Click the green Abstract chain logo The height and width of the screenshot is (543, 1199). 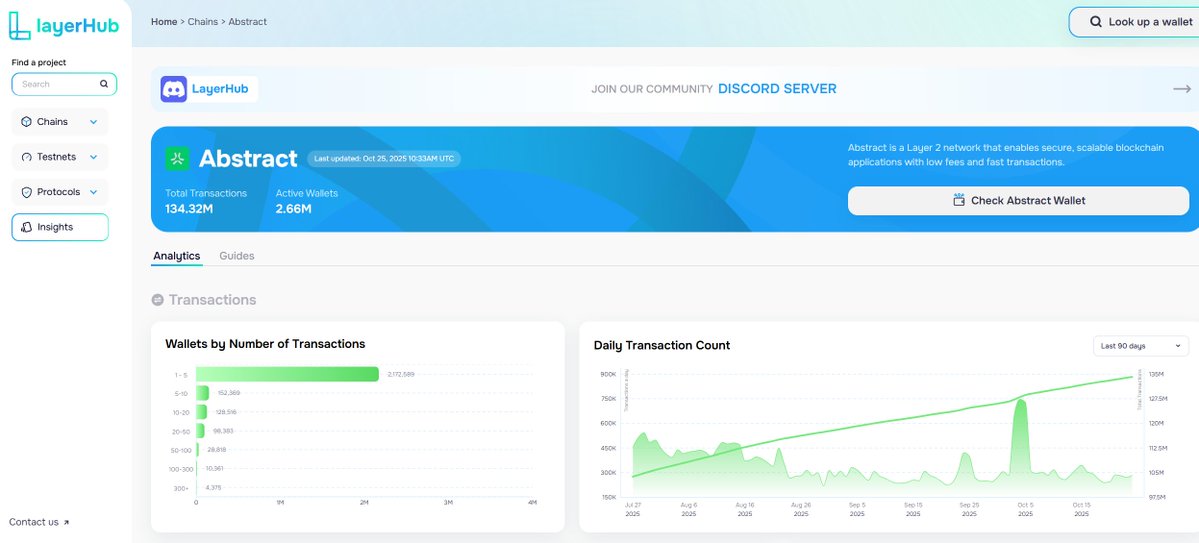pyautogui.click(x=177, y=158)
